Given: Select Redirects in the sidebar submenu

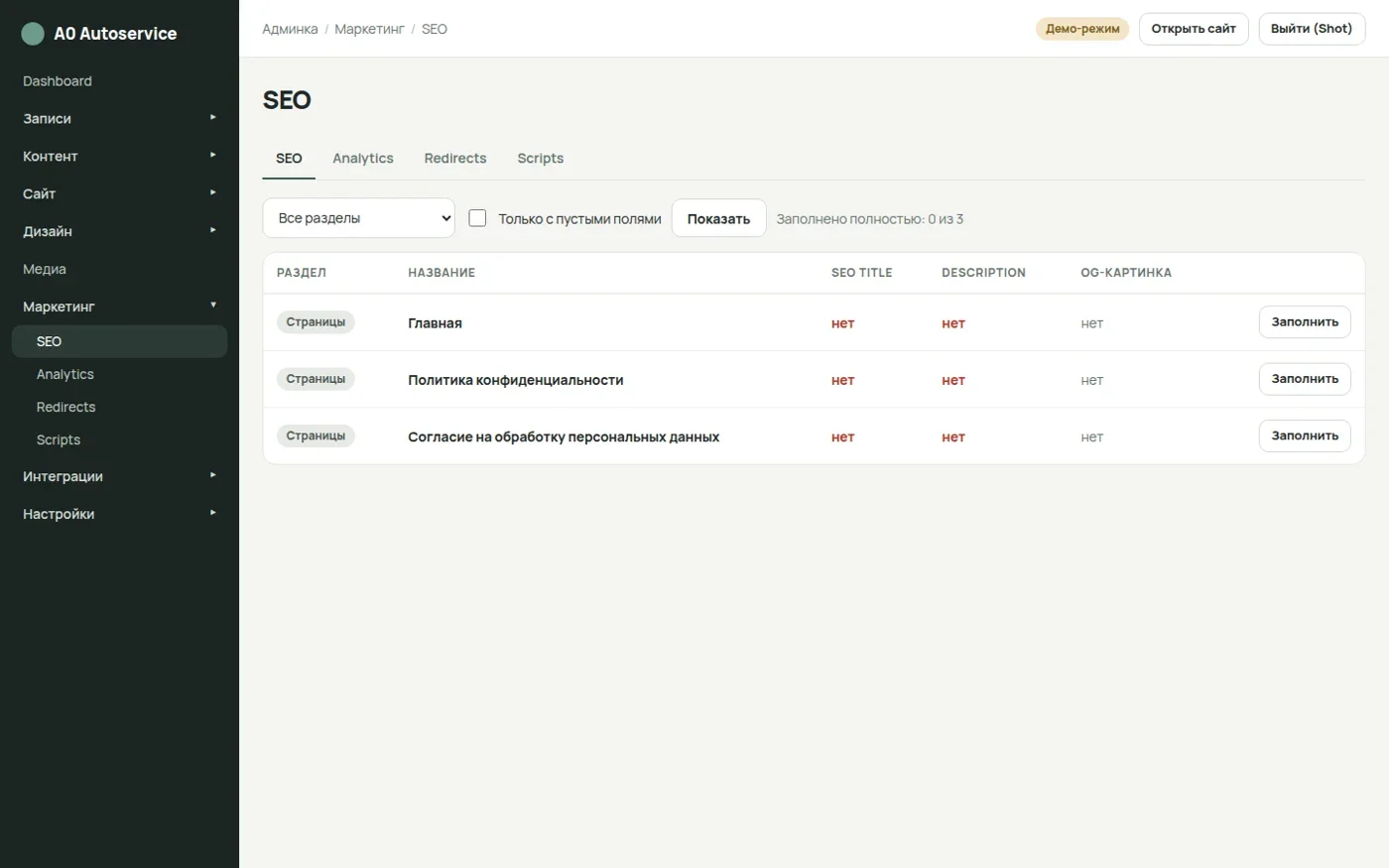Looking at the screenshot, I should [x=119, y=407].
